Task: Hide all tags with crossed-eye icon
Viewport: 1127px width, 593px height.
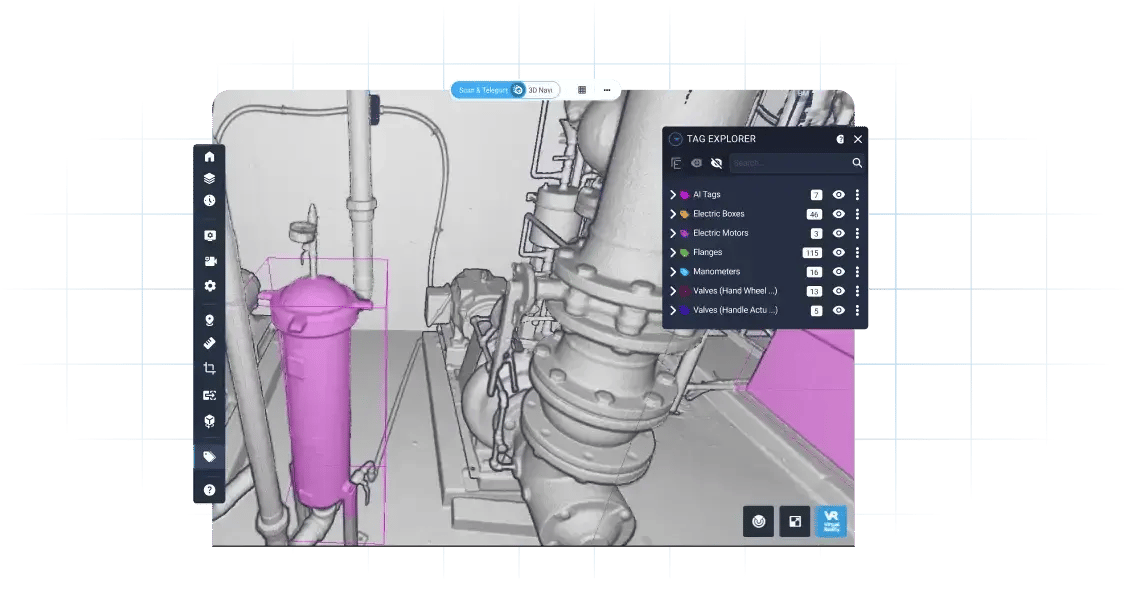Action: (717, 163)
